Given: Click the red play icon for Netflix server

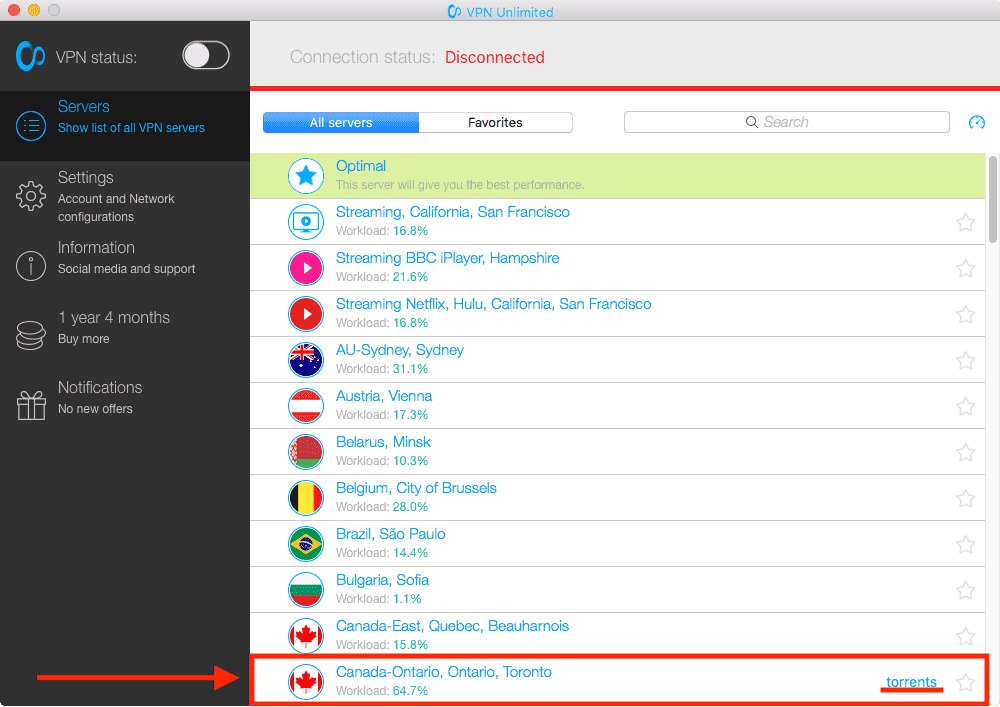Looking at the screenshot, I should pos(306,313).
